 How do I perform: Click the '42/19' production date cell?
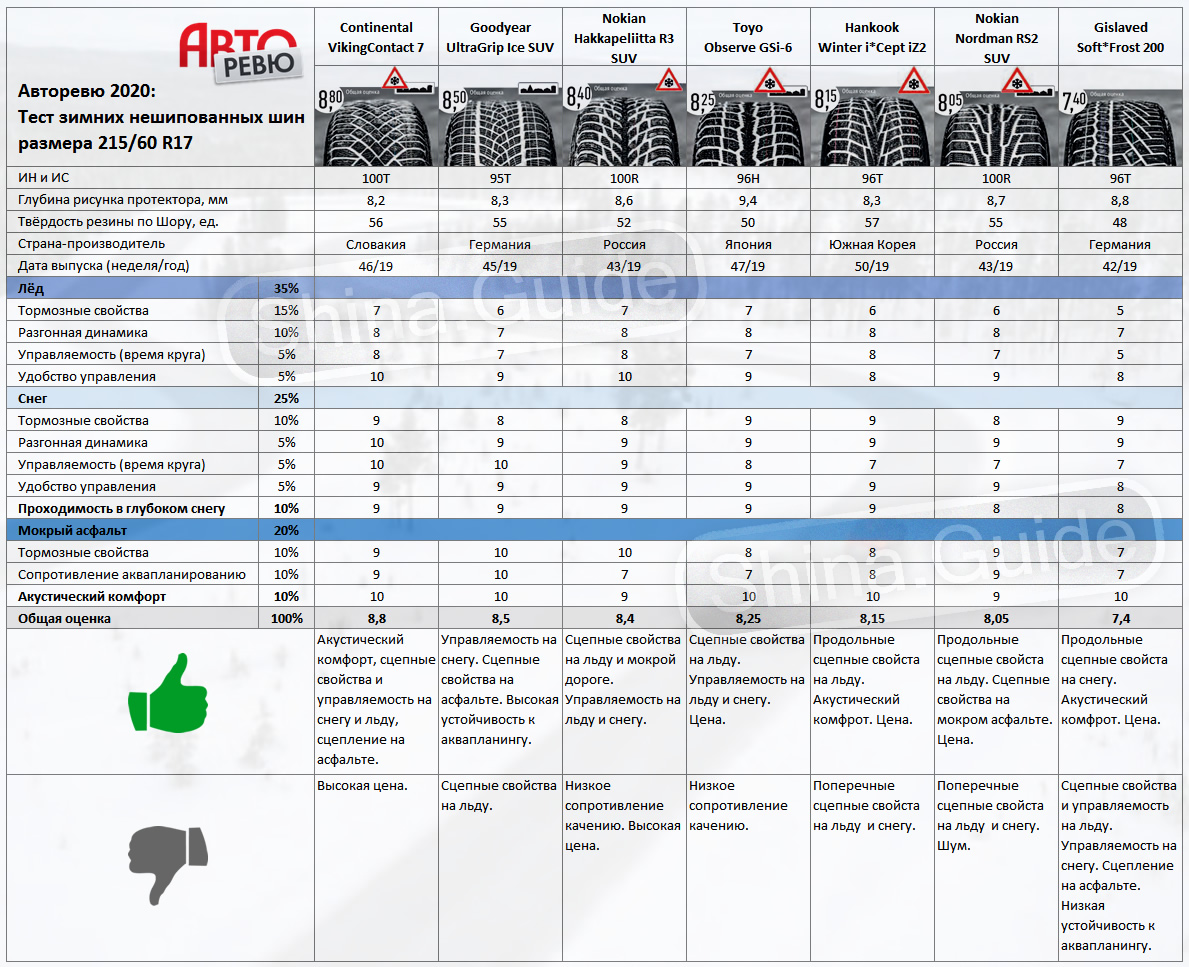point(1120,266)
